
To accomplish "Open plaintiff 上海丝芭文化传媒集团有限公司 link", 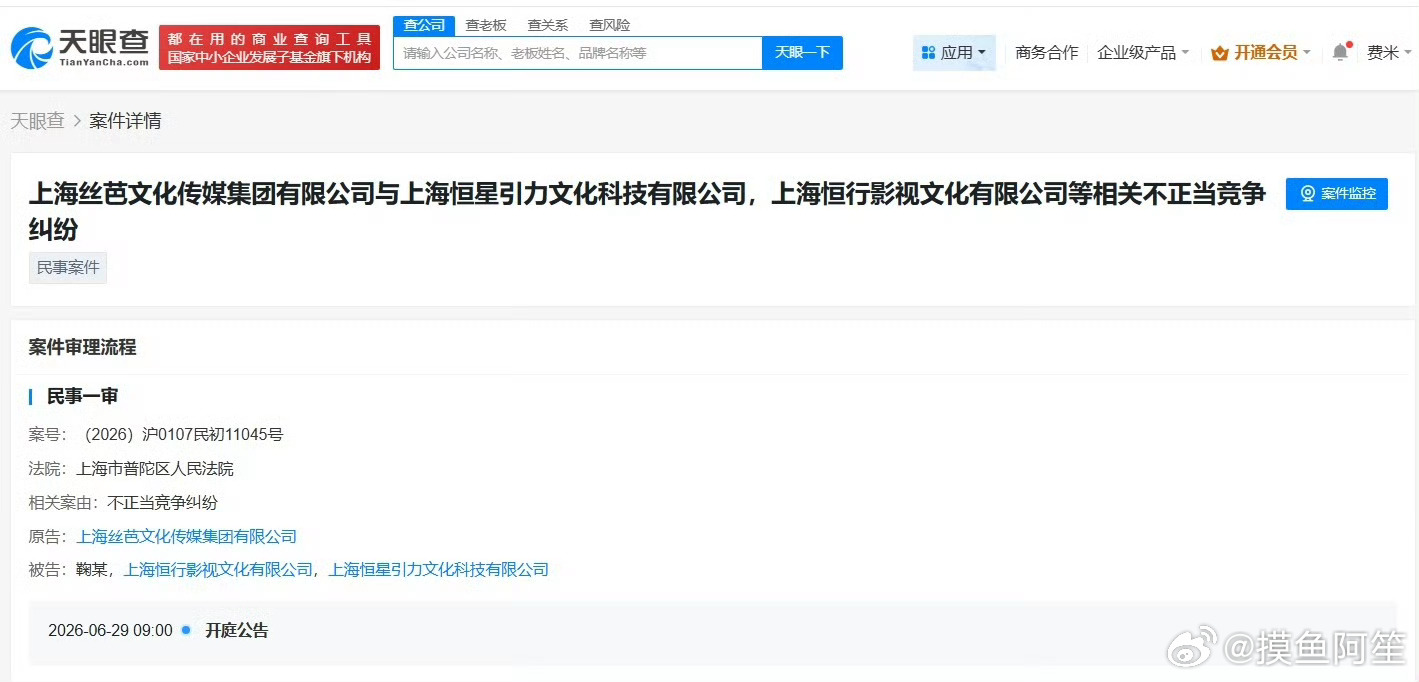I will [187, 537].
